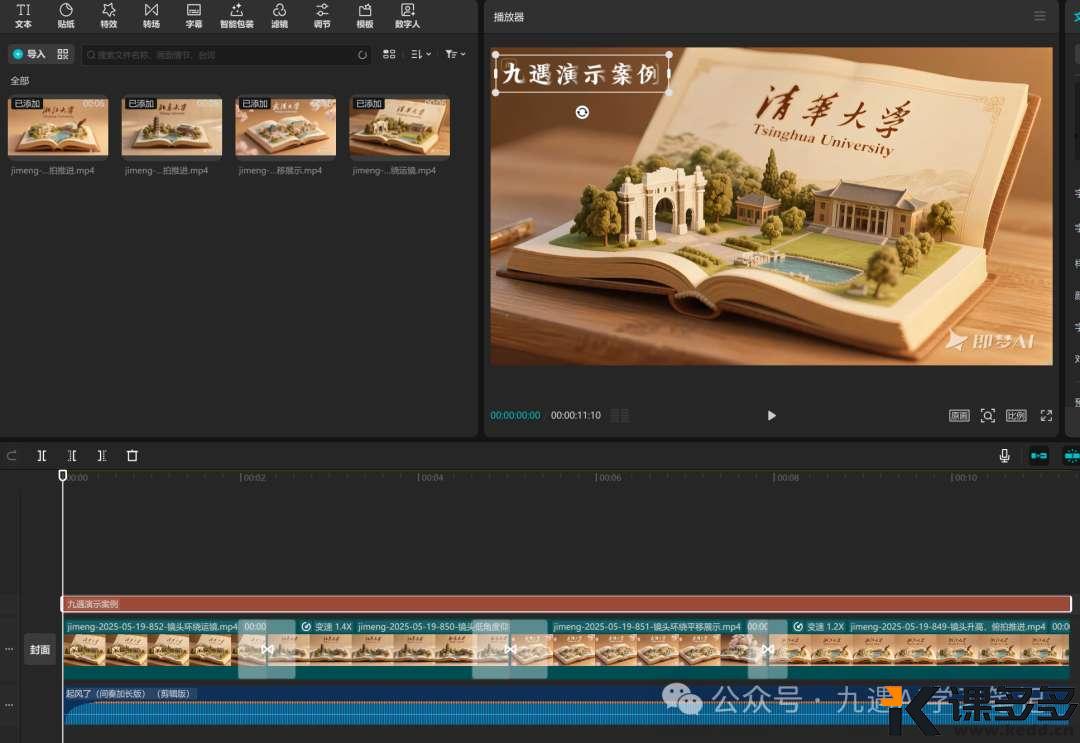Toggle grid view layout for media list
Viewport: 1080px width, 743px height.
390,54
